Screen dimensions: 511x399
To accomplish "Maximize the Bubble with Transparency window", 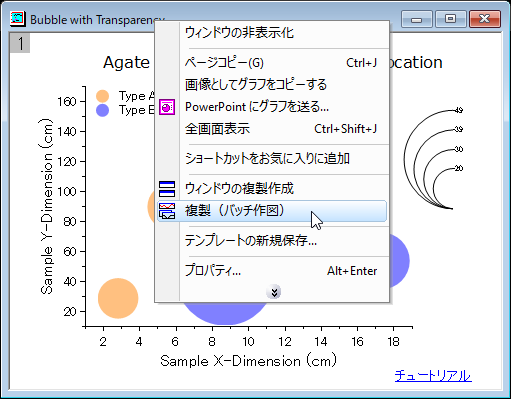I will [451, 19].
